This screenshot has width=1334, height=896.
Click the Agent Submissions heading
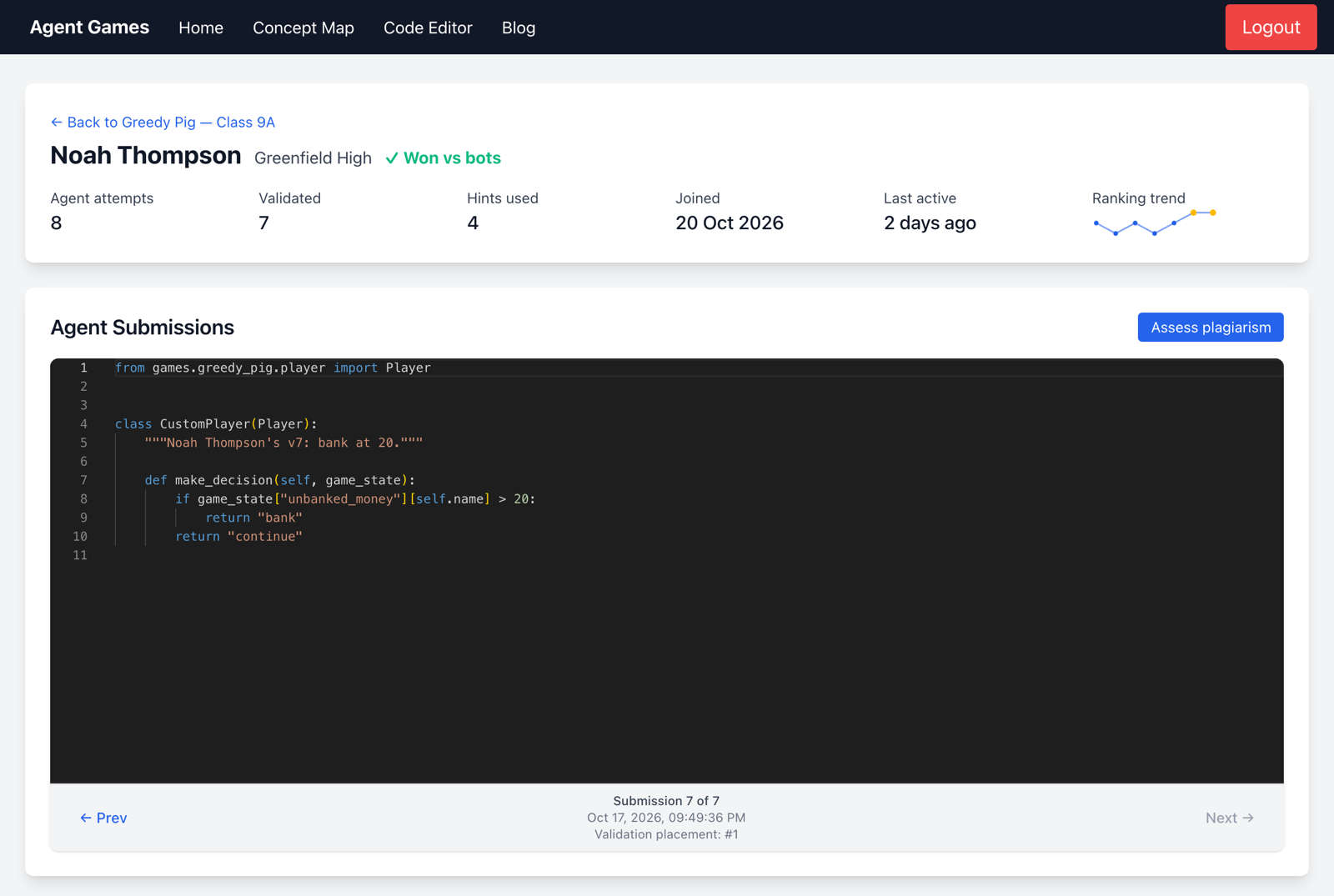[143, 328]
